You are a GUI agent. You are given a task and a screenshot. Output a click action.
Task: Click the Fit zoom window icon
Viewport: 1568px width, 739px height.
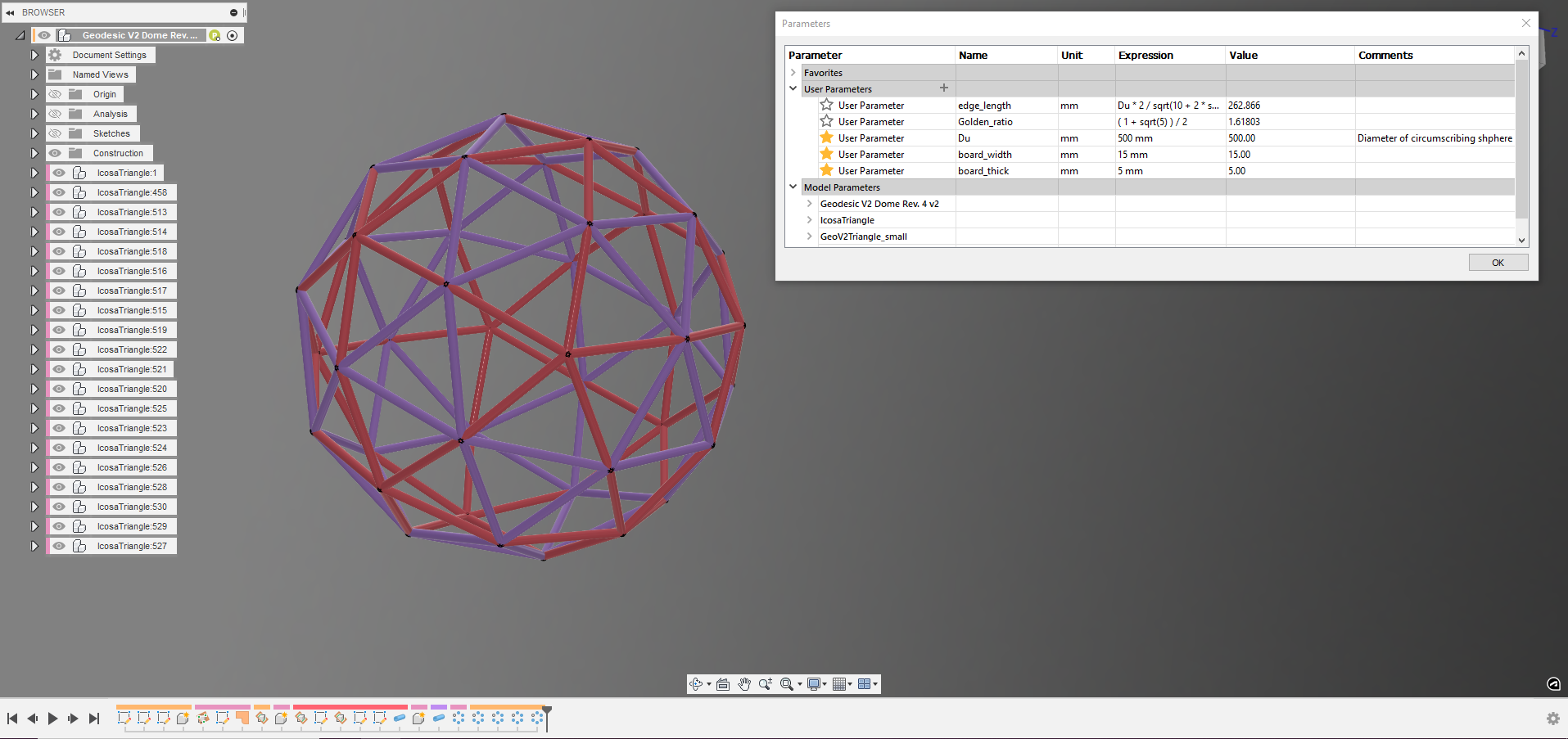click(787, 684)
